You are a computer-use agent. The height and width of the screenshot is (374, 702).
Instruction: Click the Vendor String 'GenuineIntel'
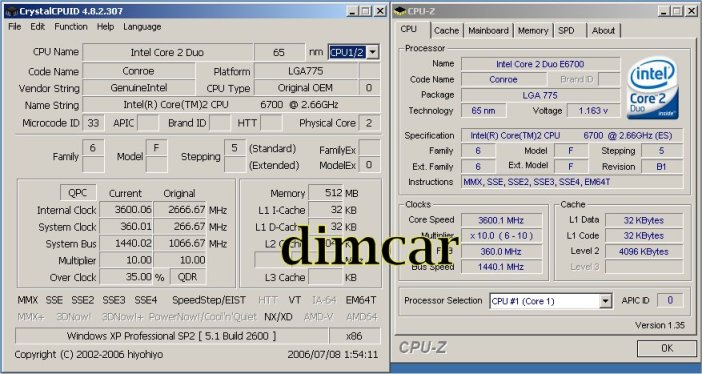coord(138,88)
